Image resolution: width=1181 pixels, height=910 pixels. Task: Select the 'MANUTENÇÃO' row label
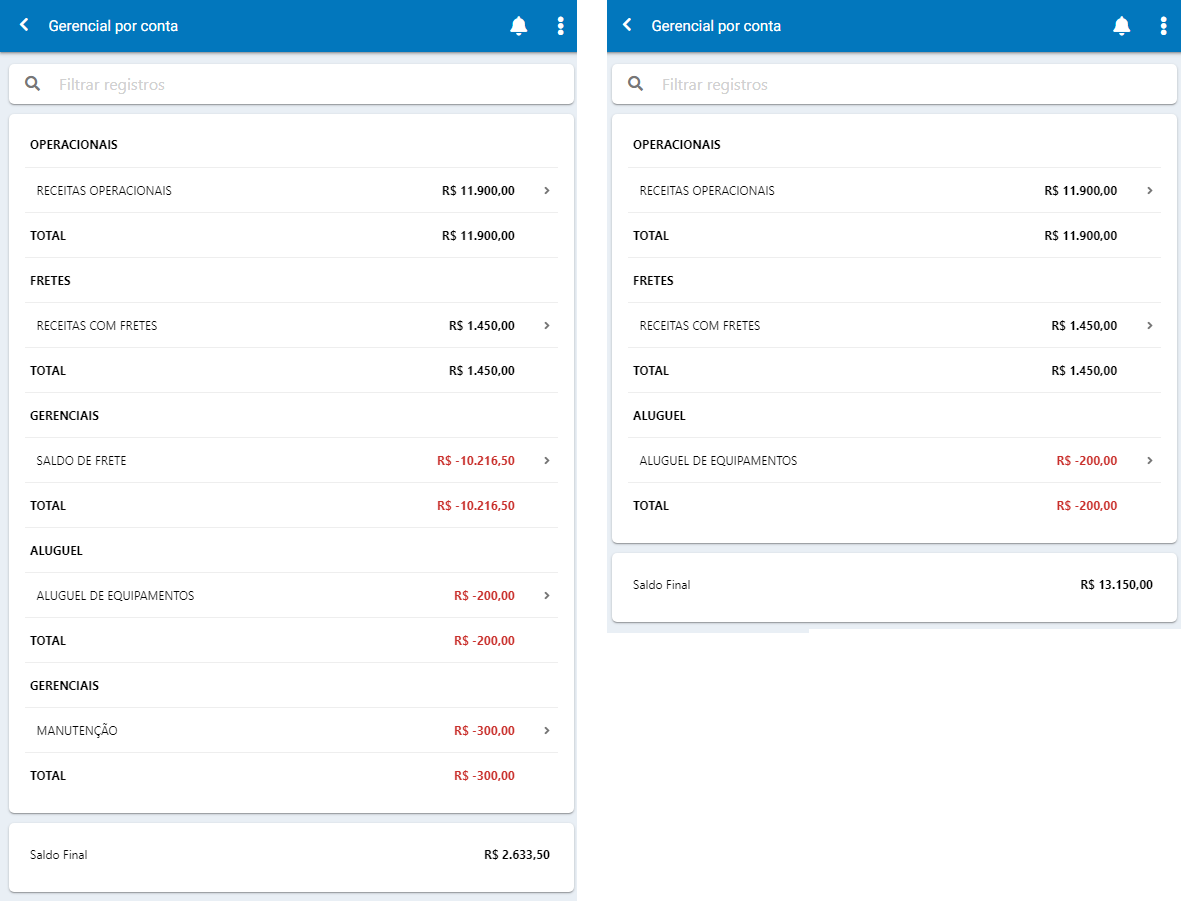(x=77, y=730)
